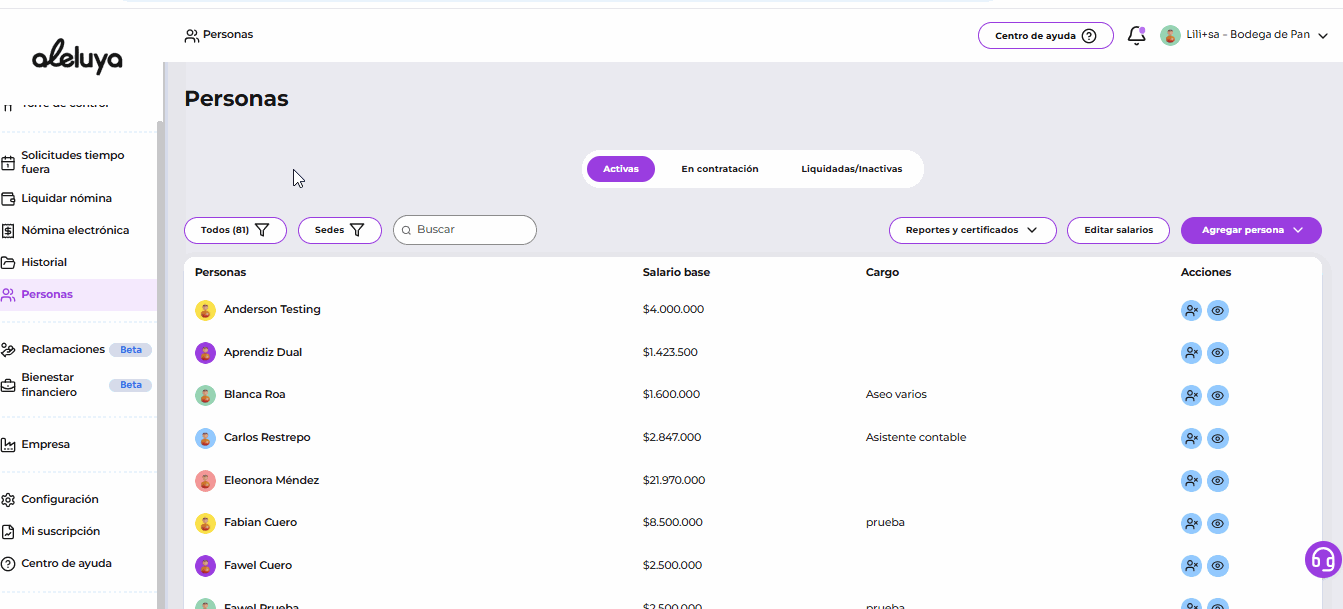1343x609 pixels.
Task: Switch to Liquidadas/Inactivas tab
Action: tap(851, 169)
